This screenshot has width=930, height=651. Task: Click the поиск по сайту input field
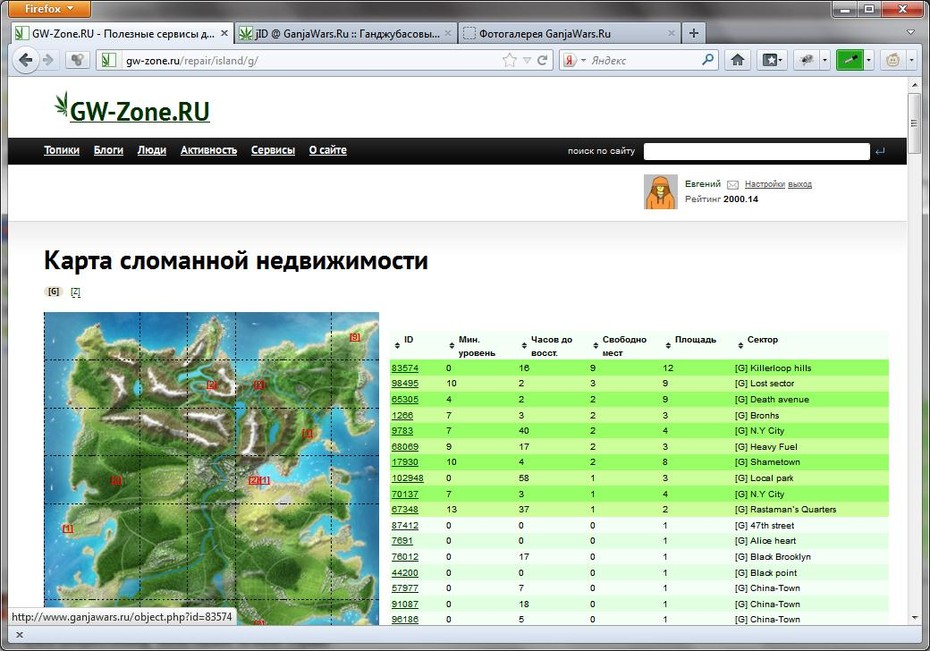coord(756,151)
